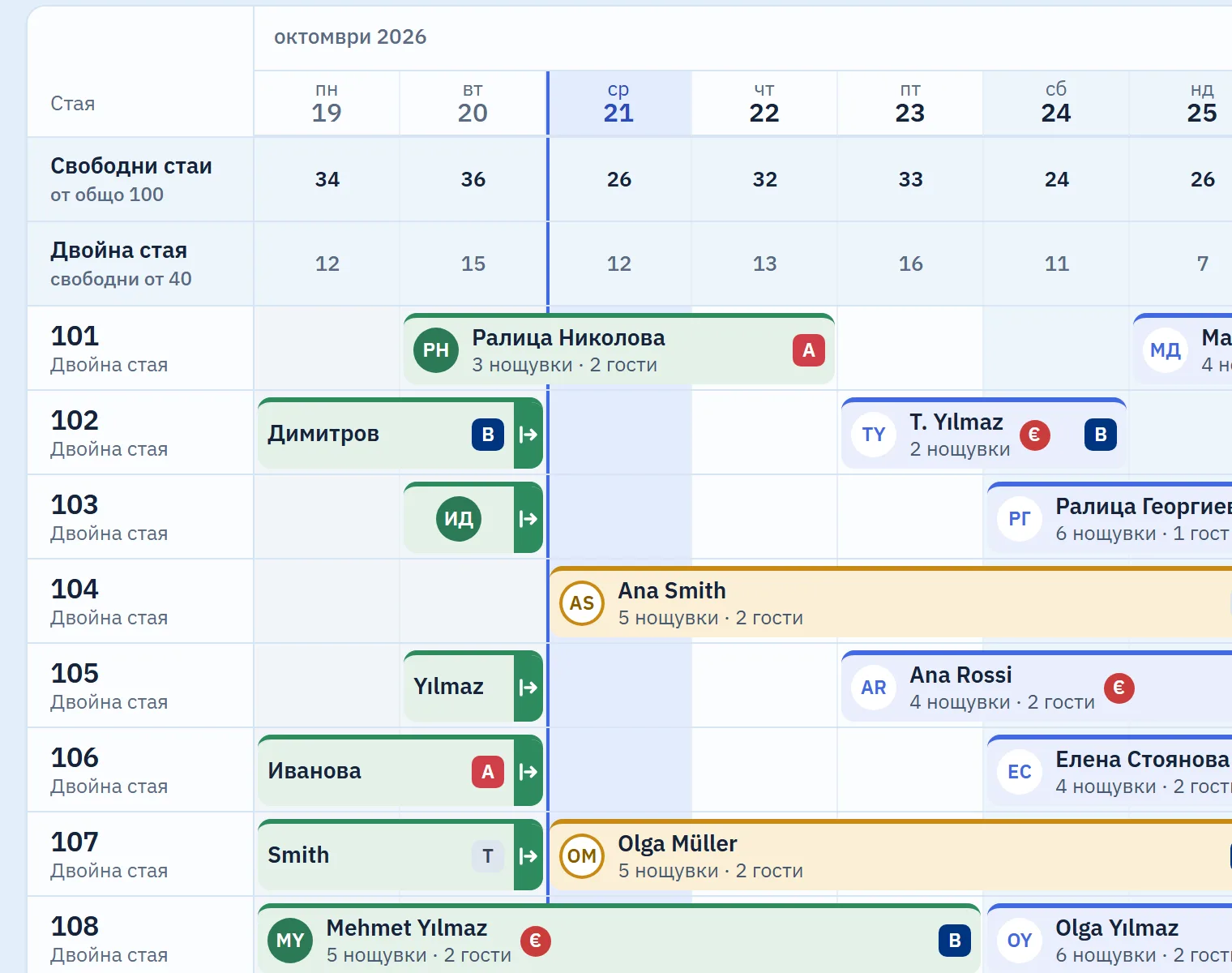Select the Thursday 22 column header
This screenshot has height=973, width=1232.
click(764, 103)
